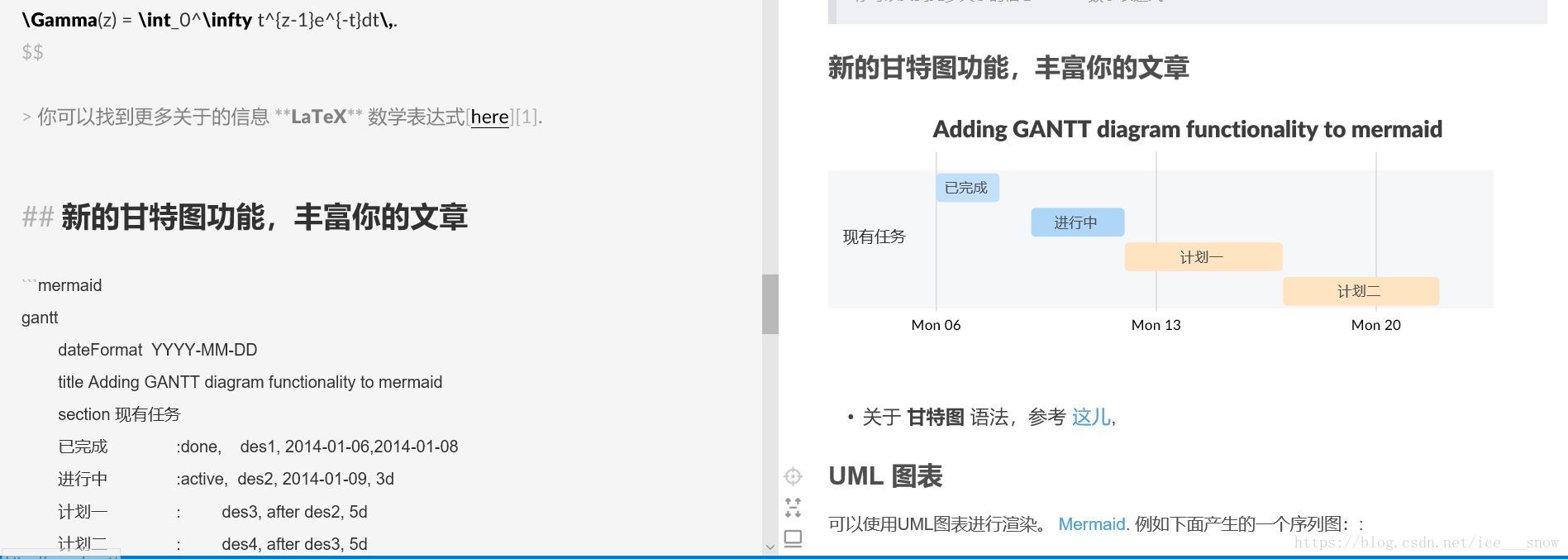Screen dimensions: 1568x559
Task: Click the Gantt chart title text
Action: [1187, 129]
